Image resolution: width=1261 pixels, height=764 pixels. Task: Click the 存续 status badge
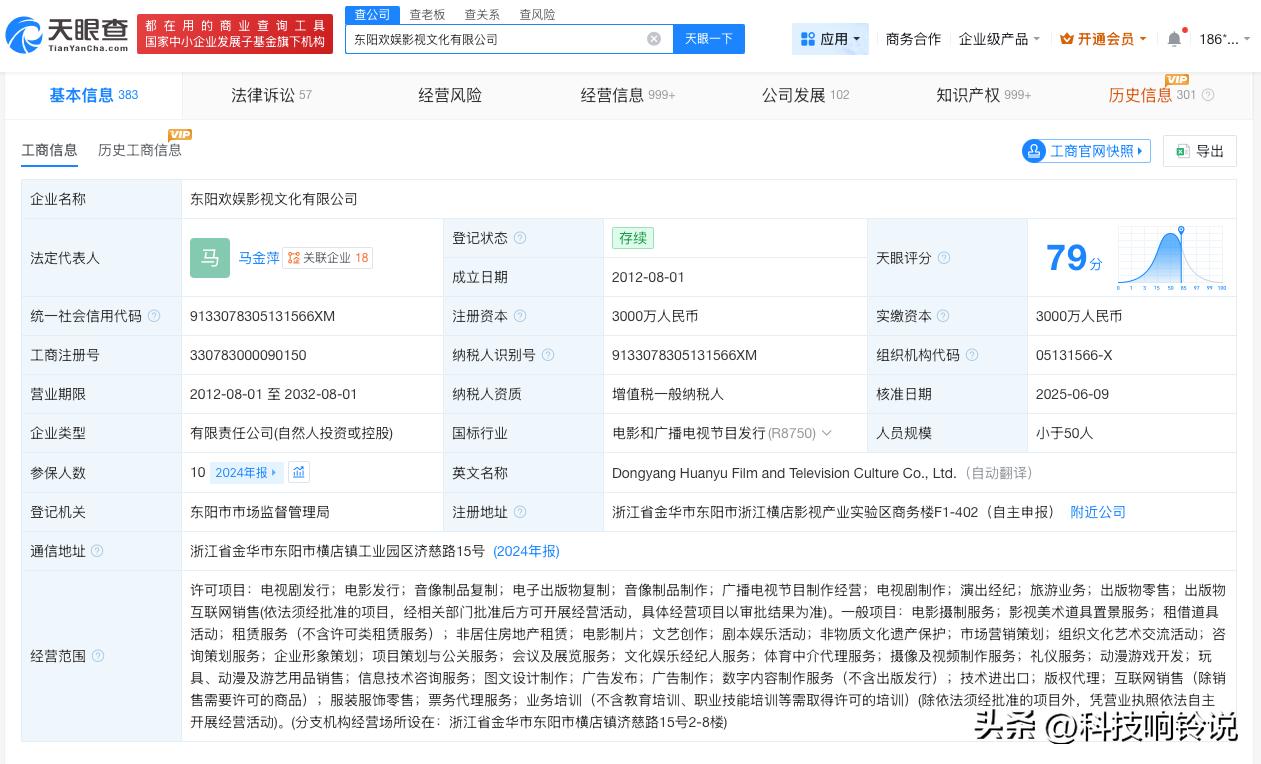point(633,238)
